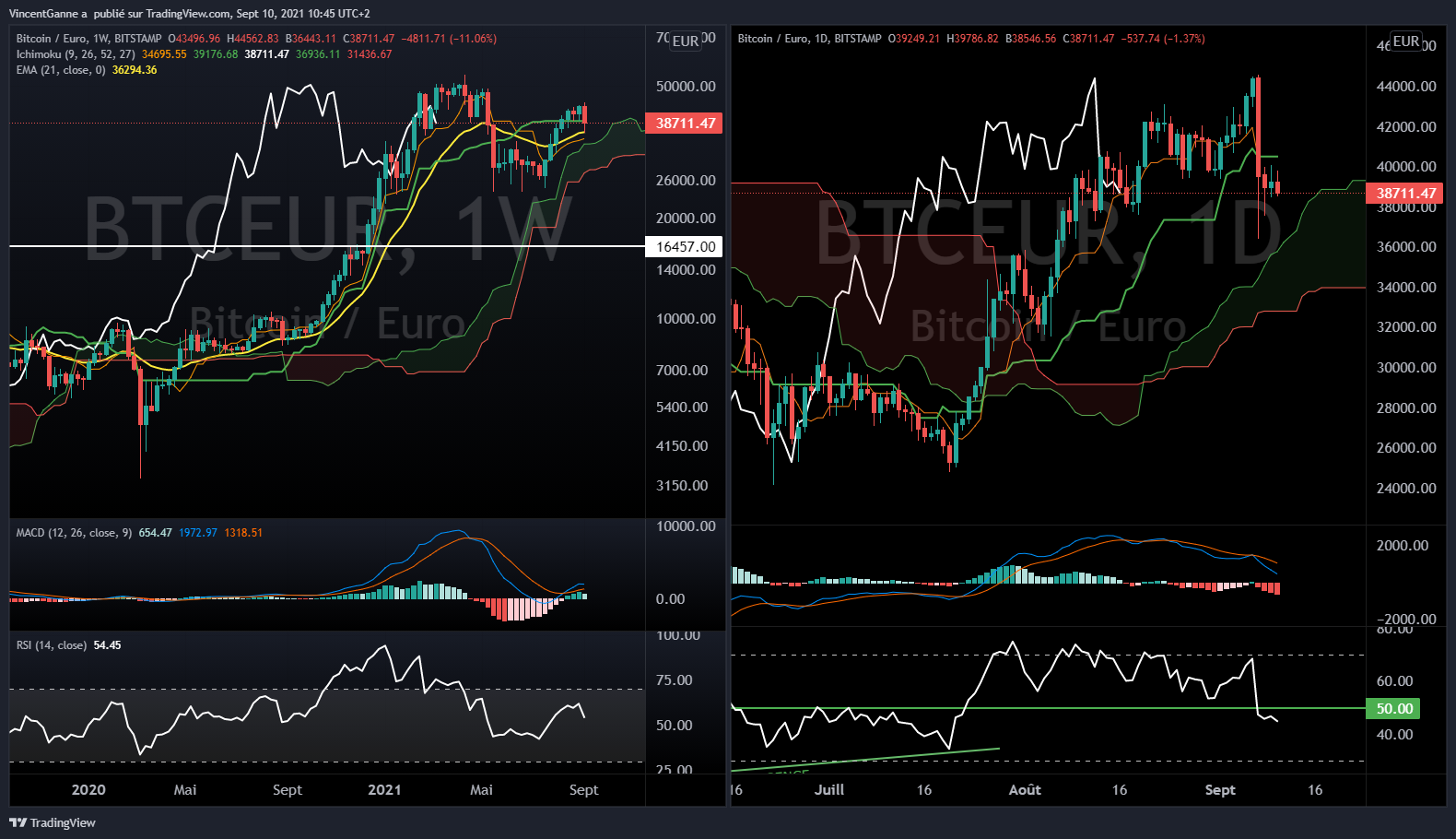Select the white 16457.00 horizontal line price label
Screen dimensions: 1456x839
tap(685, 247)
